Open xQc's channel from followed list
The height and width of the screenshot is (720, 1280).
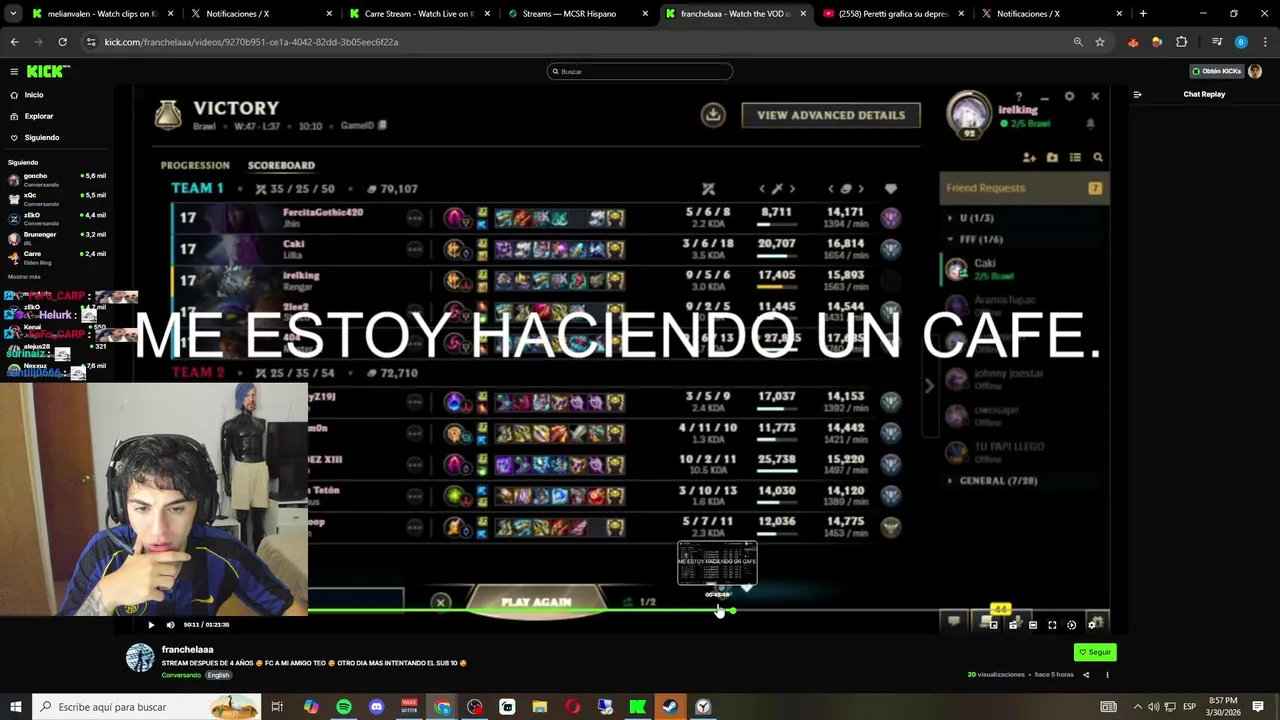[x=57, y=199]
